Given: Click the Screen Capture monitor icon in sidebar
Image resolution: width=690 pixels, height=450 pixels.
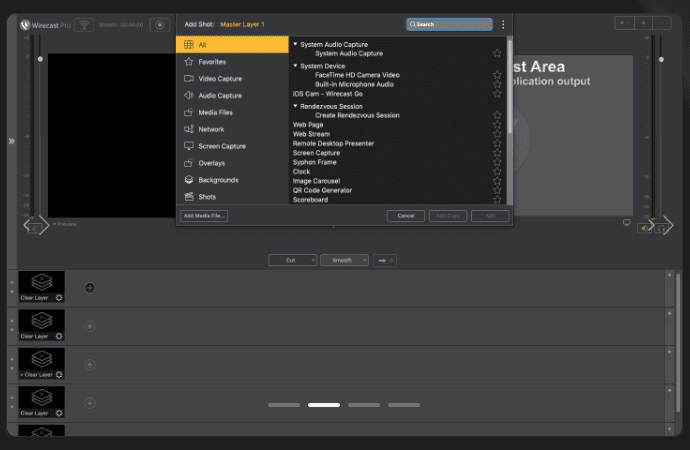Looking at the screenshot, I should (x=189, y=146).
